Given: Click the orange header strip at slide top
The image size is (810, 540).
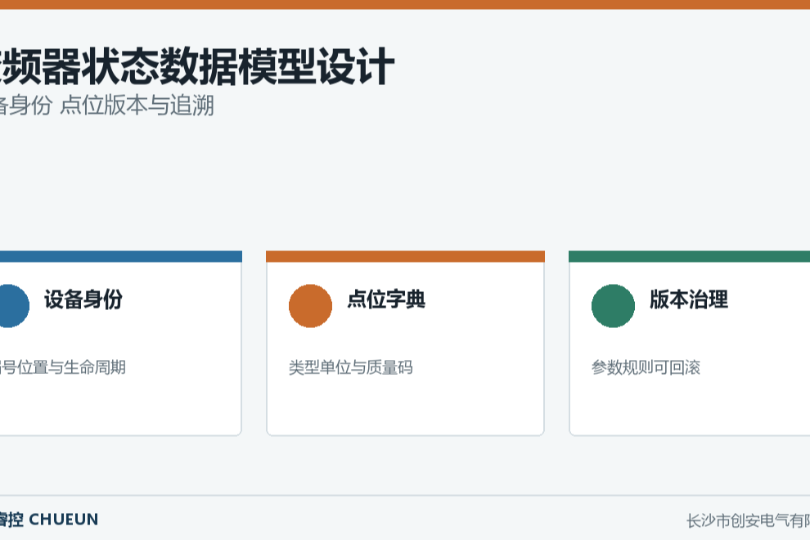Looking at the screenshot, I should pyautogui.click(x=405, y=5).
